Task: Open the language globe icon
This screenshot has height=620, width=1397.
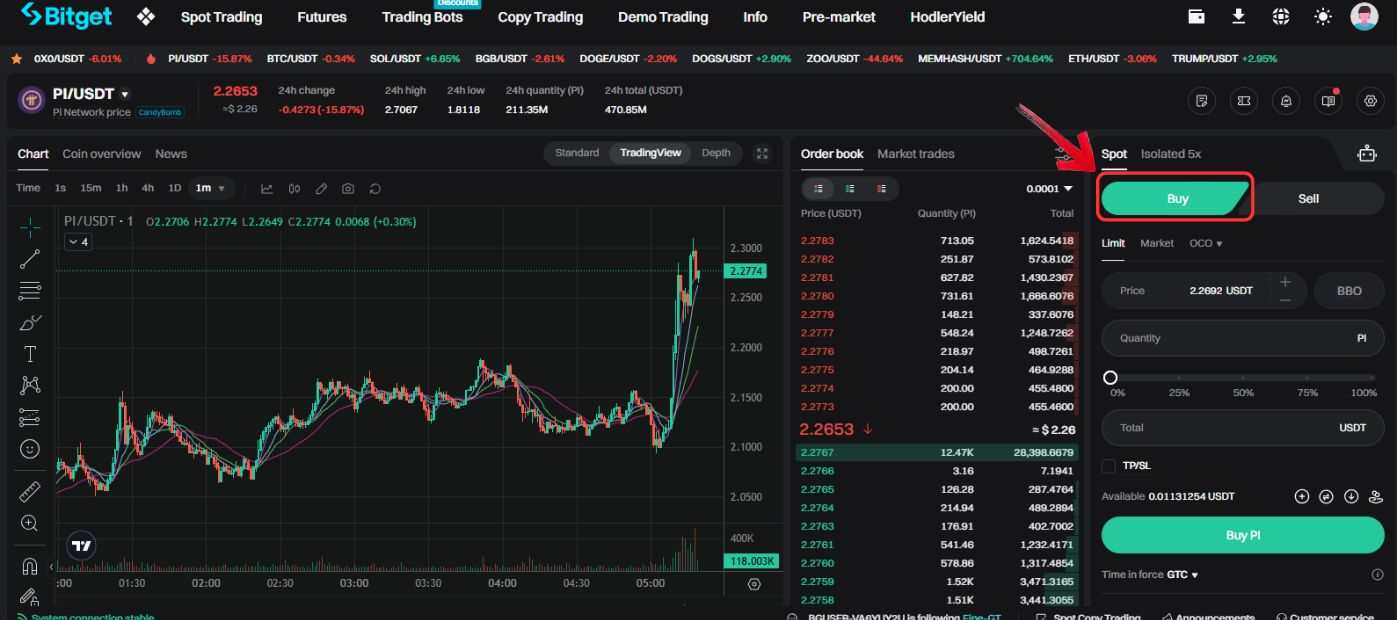Action: pos(1281,16)
